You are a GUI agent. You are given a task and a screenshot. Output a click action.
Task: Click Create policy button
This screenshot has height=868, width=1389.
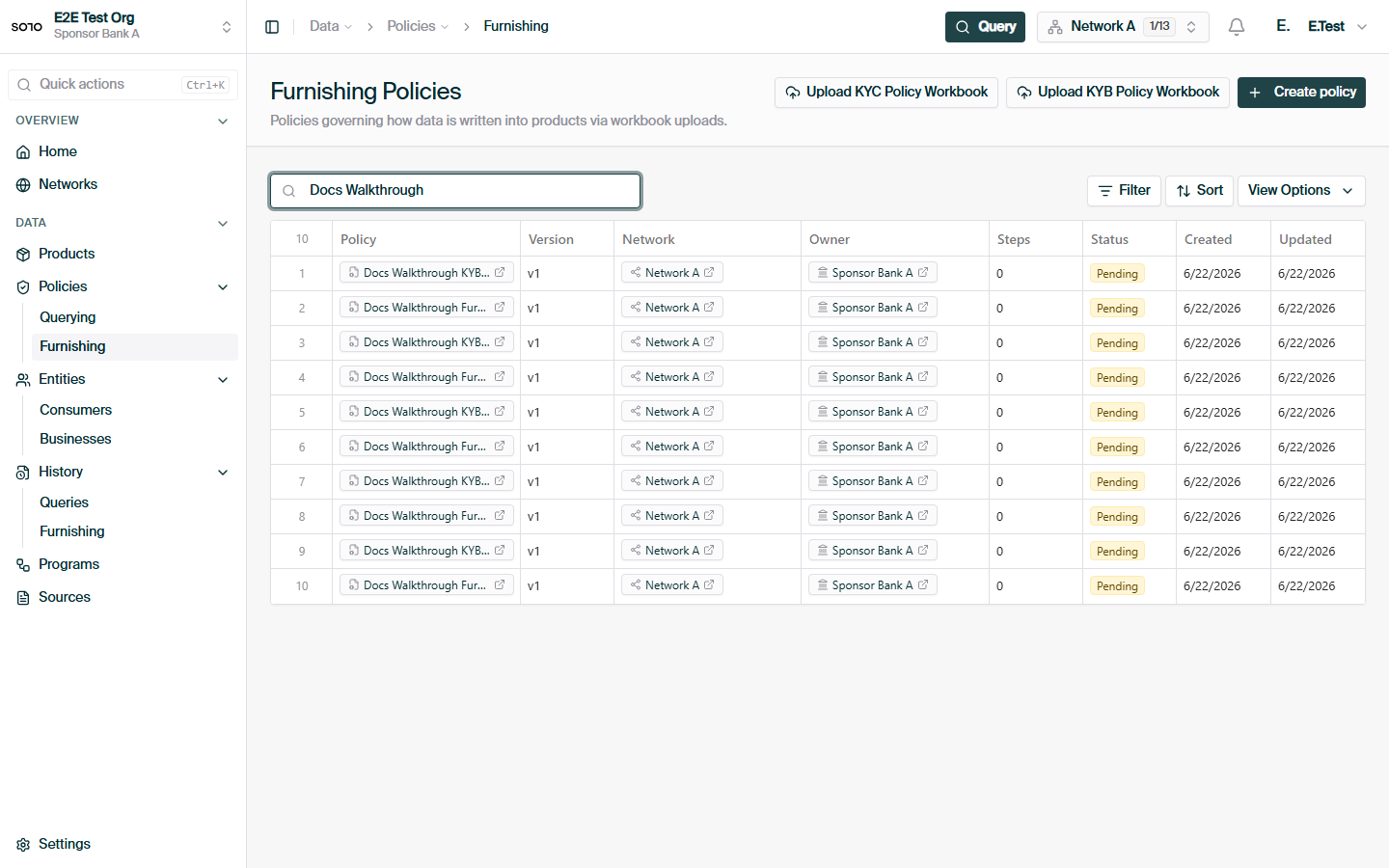pos(1301,93)
